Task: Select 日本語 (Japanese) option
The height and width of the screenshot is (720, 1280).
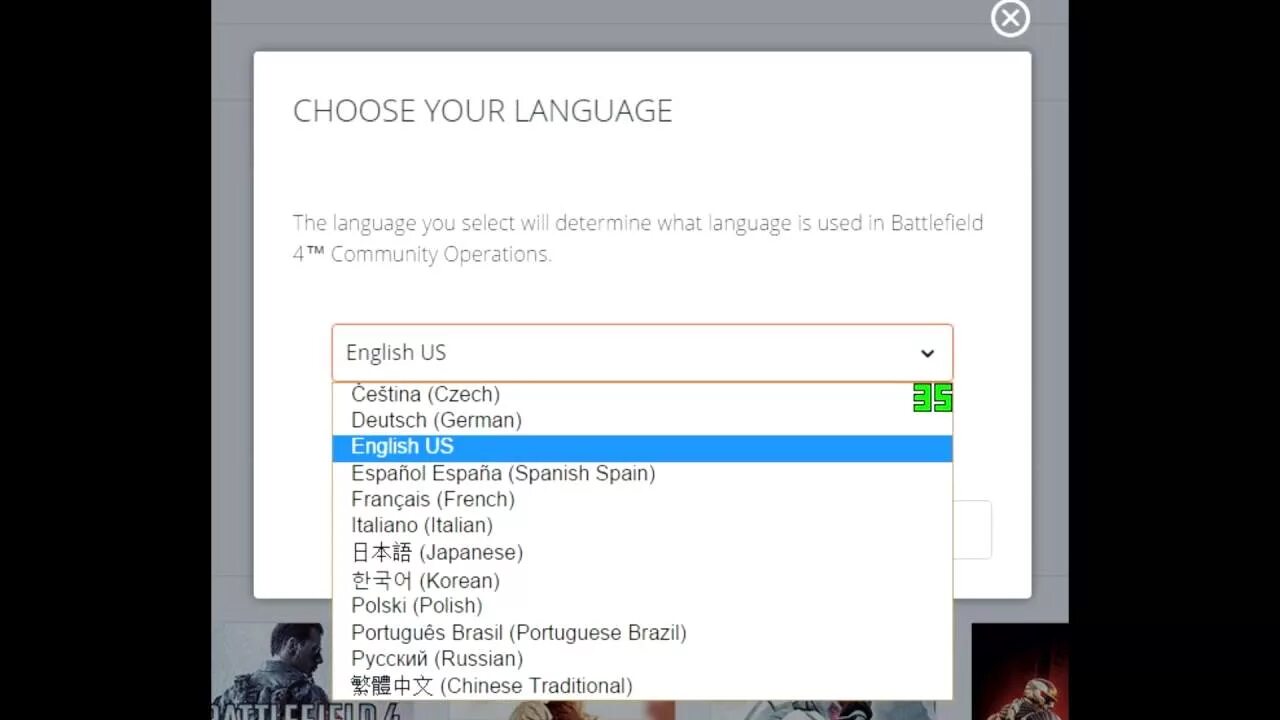Action: [x=642, y=553]
